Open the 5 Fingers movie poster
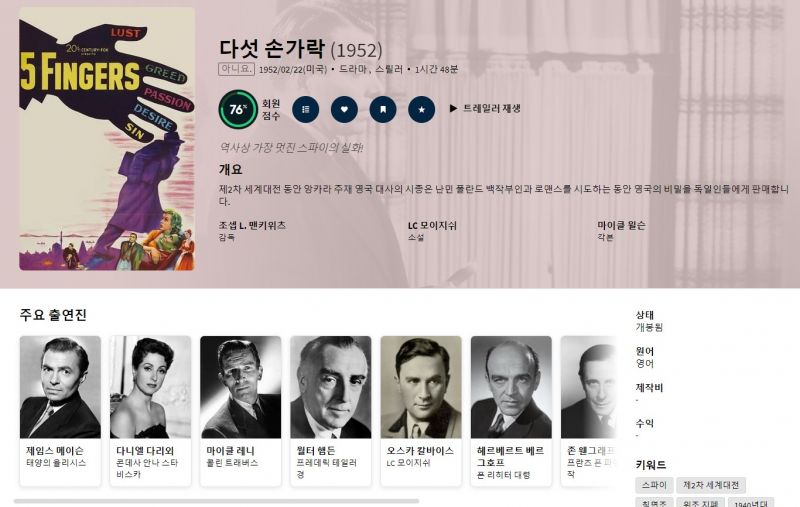 pos(107,139)
